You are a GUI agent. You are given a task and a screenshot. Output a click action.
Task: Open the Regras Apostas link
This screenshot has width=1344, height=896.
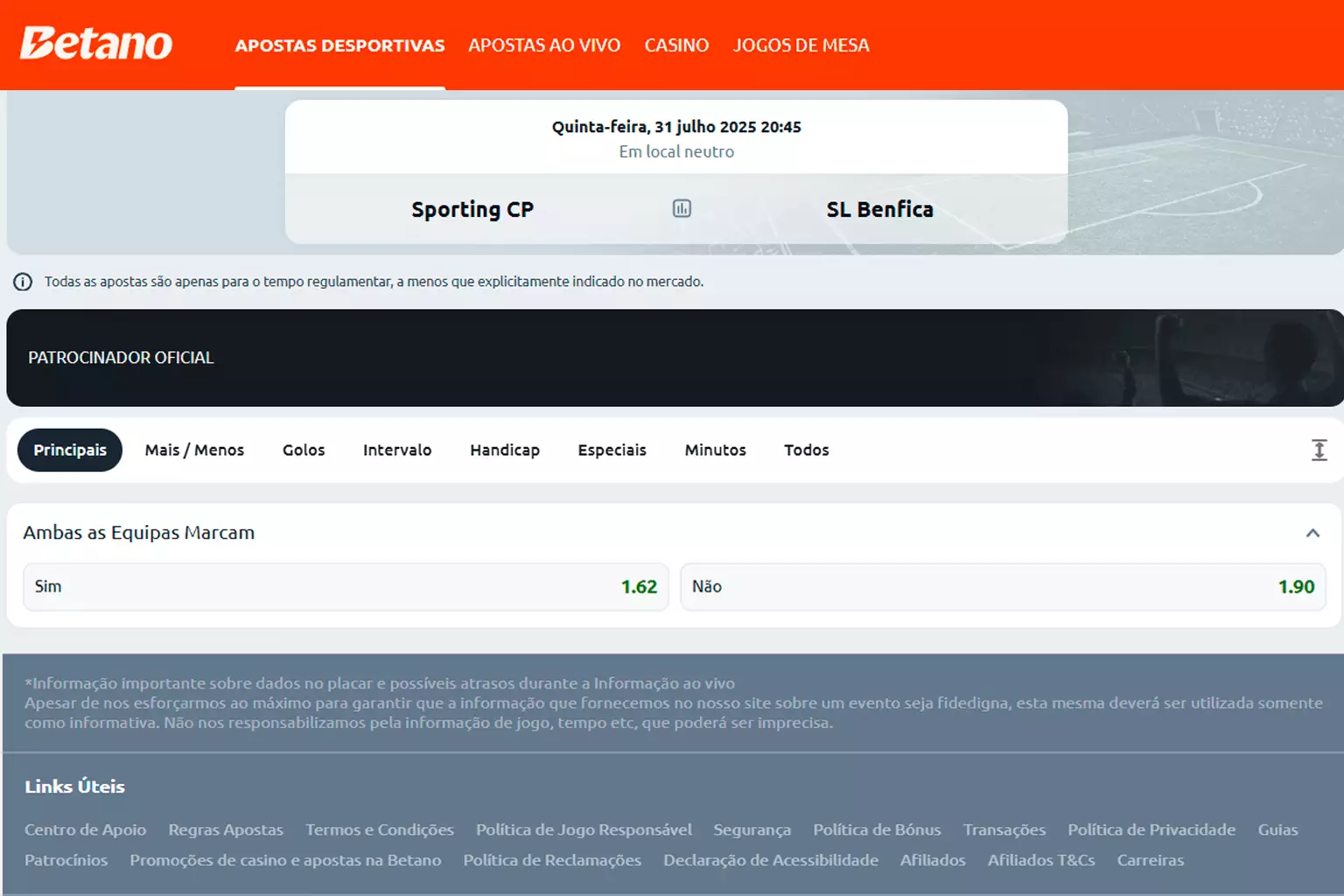[226, 829]
